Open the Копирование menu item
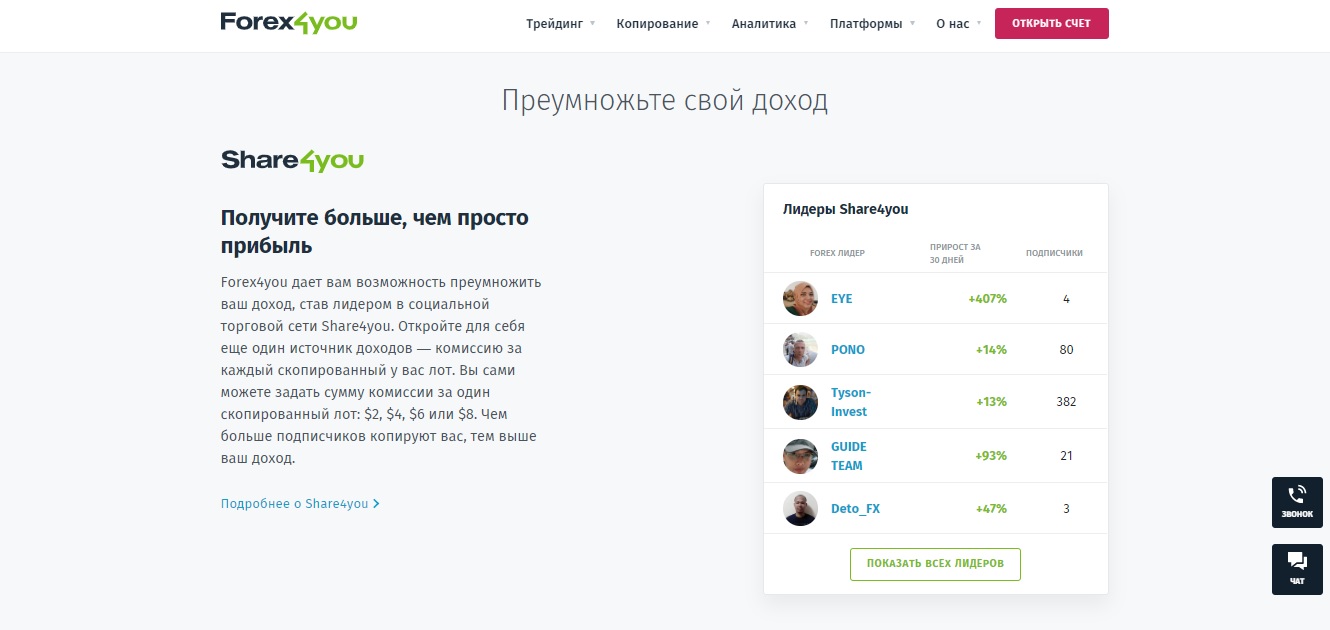 pyautogui.click(x=657, y=23)
